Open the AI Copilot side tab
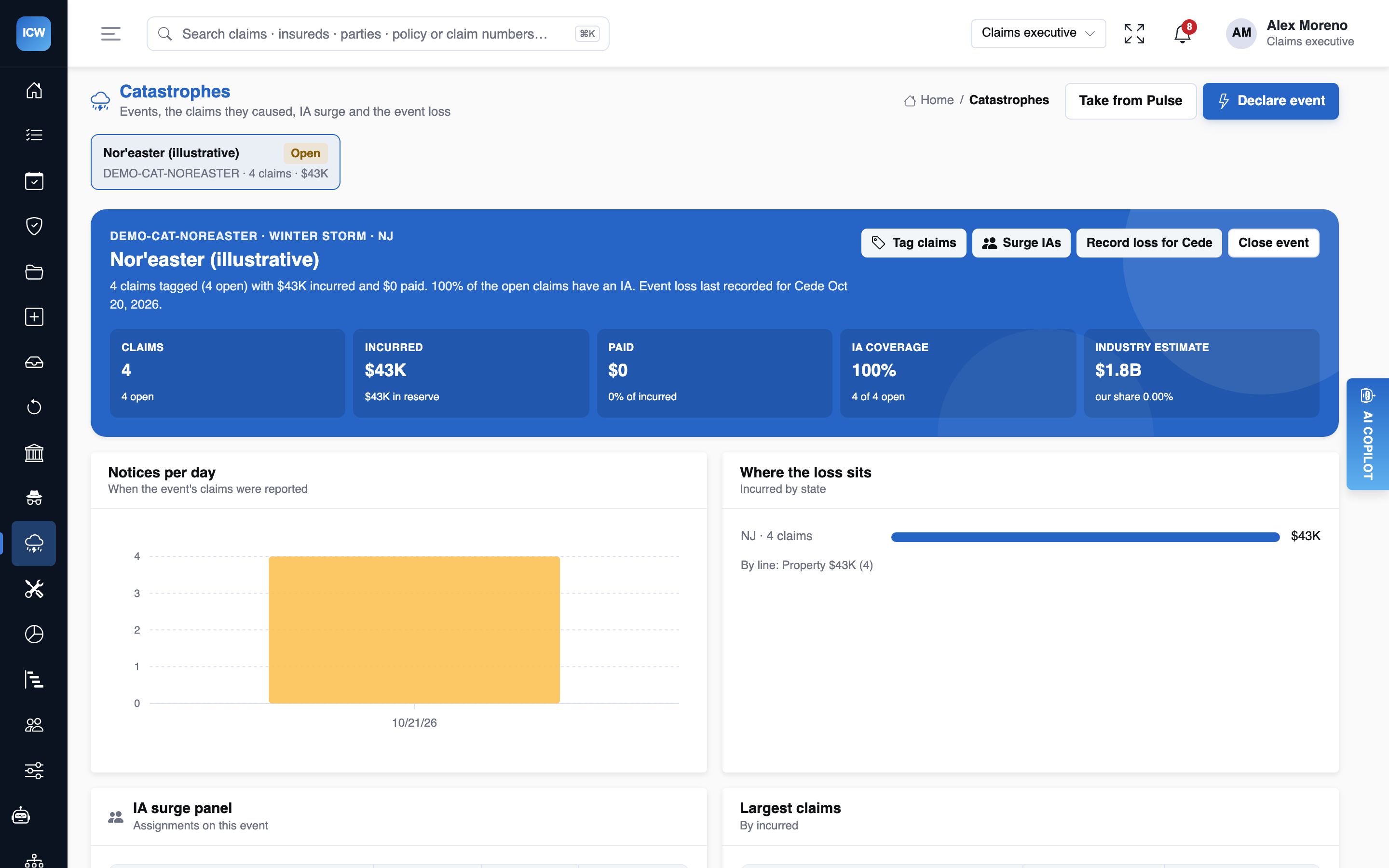This screenshot has width=1389, height=868. pos(1368,434)
